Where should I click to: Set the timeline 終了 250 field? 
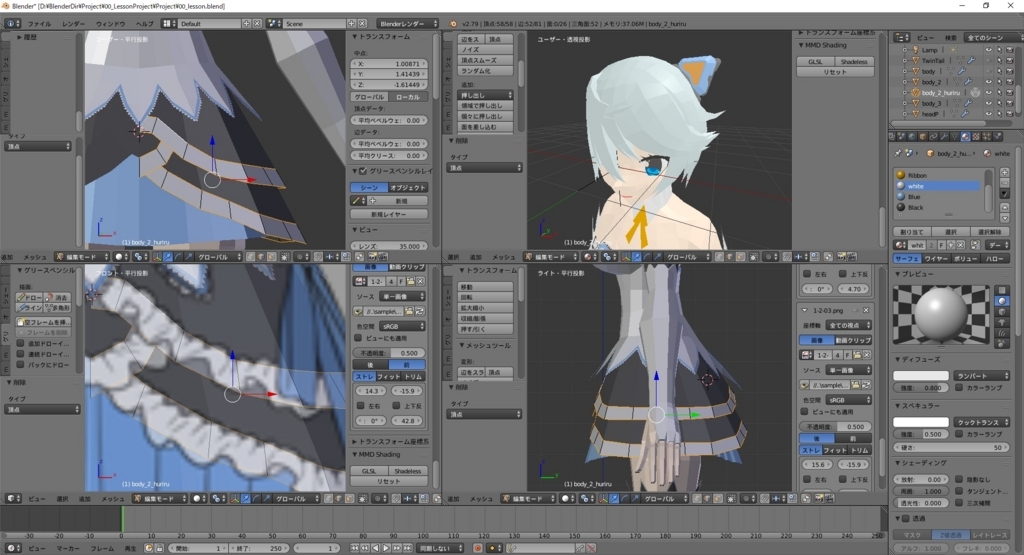257,548
